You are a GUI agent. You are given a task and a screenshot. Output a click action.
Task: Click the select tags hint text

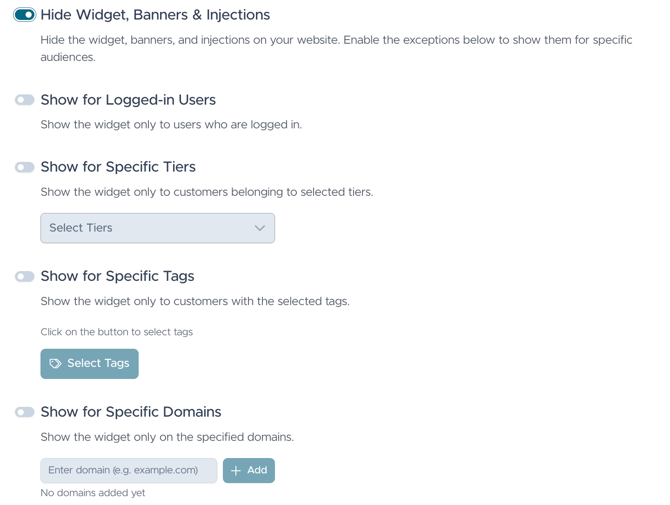click(117, 332)
